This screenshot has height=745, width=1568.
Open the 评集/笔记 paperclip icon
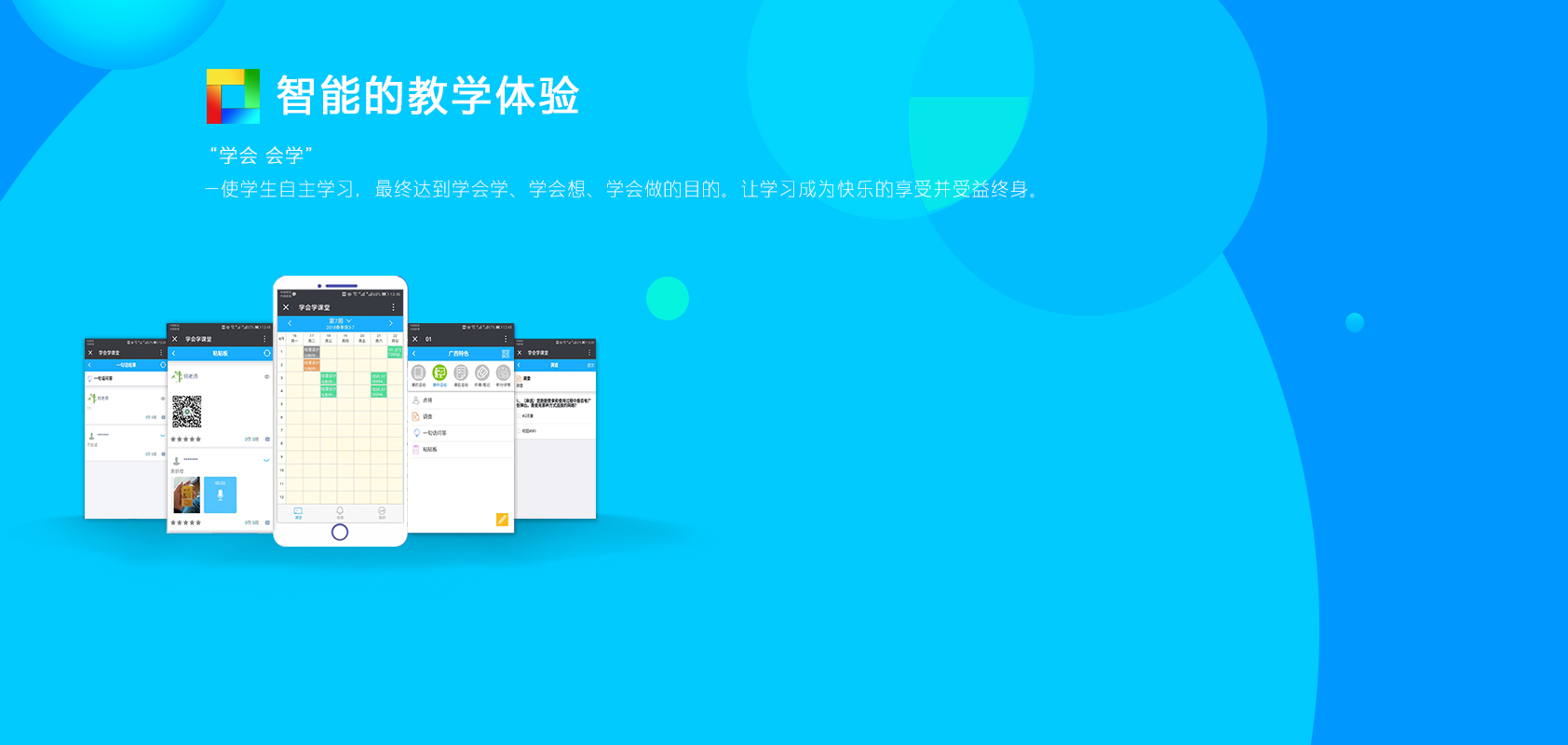(482, 373)
